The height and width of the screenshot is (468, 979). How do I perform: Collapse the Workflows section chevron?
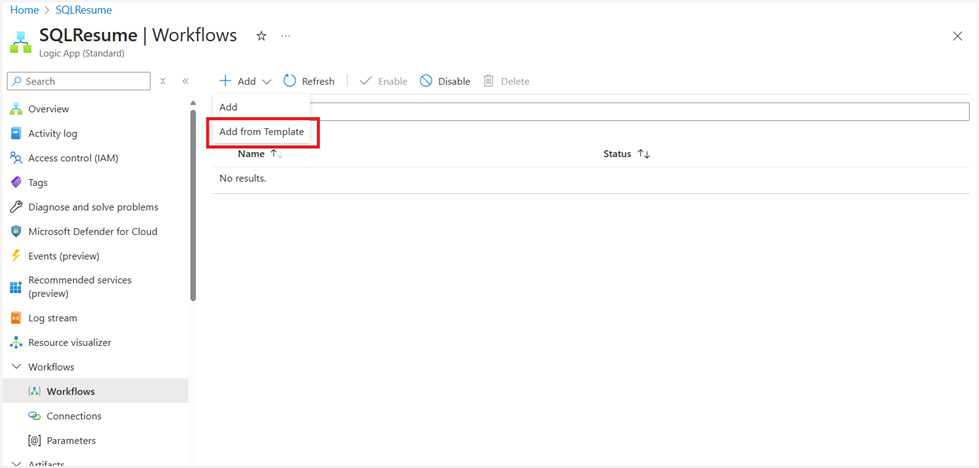[x=16, y=367]
